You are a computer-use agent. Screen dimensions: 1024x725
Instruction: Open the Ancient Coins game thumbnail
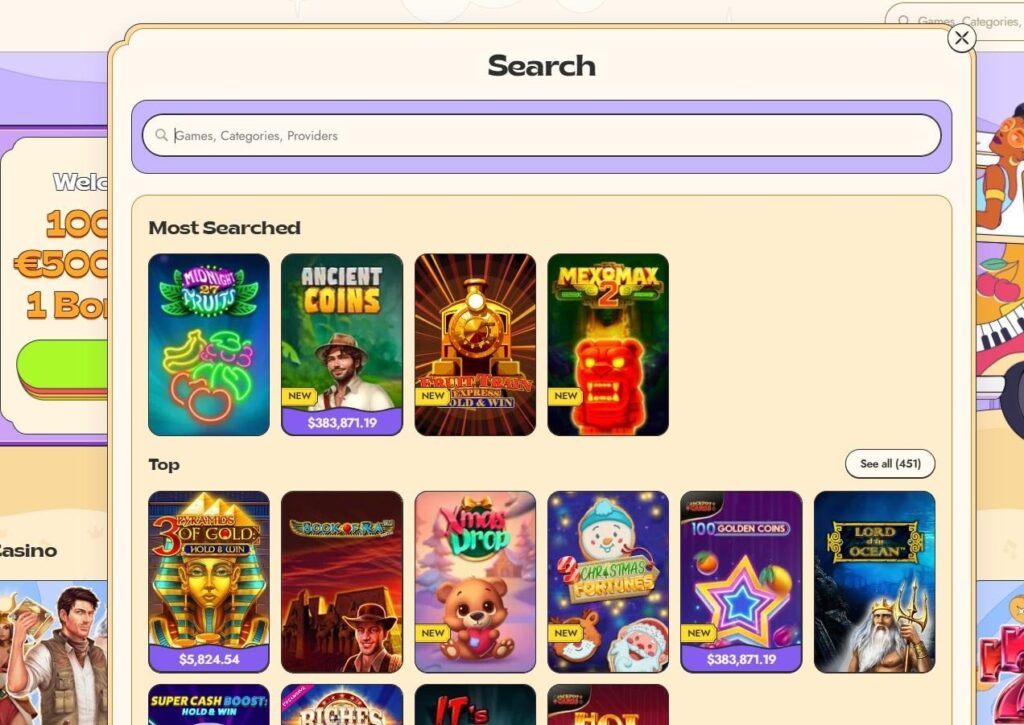click(342, 344)
